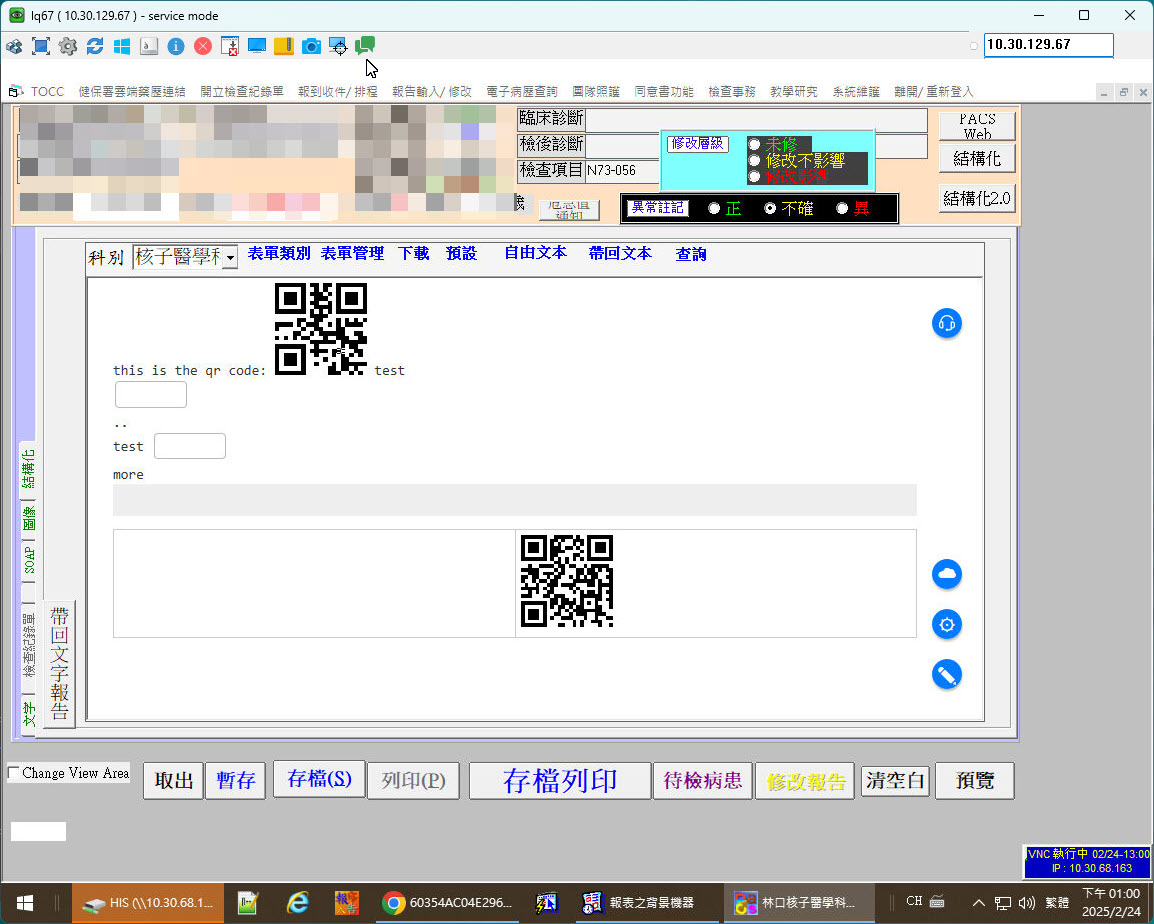The height and width of the screenshot is (924, 1154).
Task: Open the 表單類別 form category menu
Action: click(x=279, y=254)
